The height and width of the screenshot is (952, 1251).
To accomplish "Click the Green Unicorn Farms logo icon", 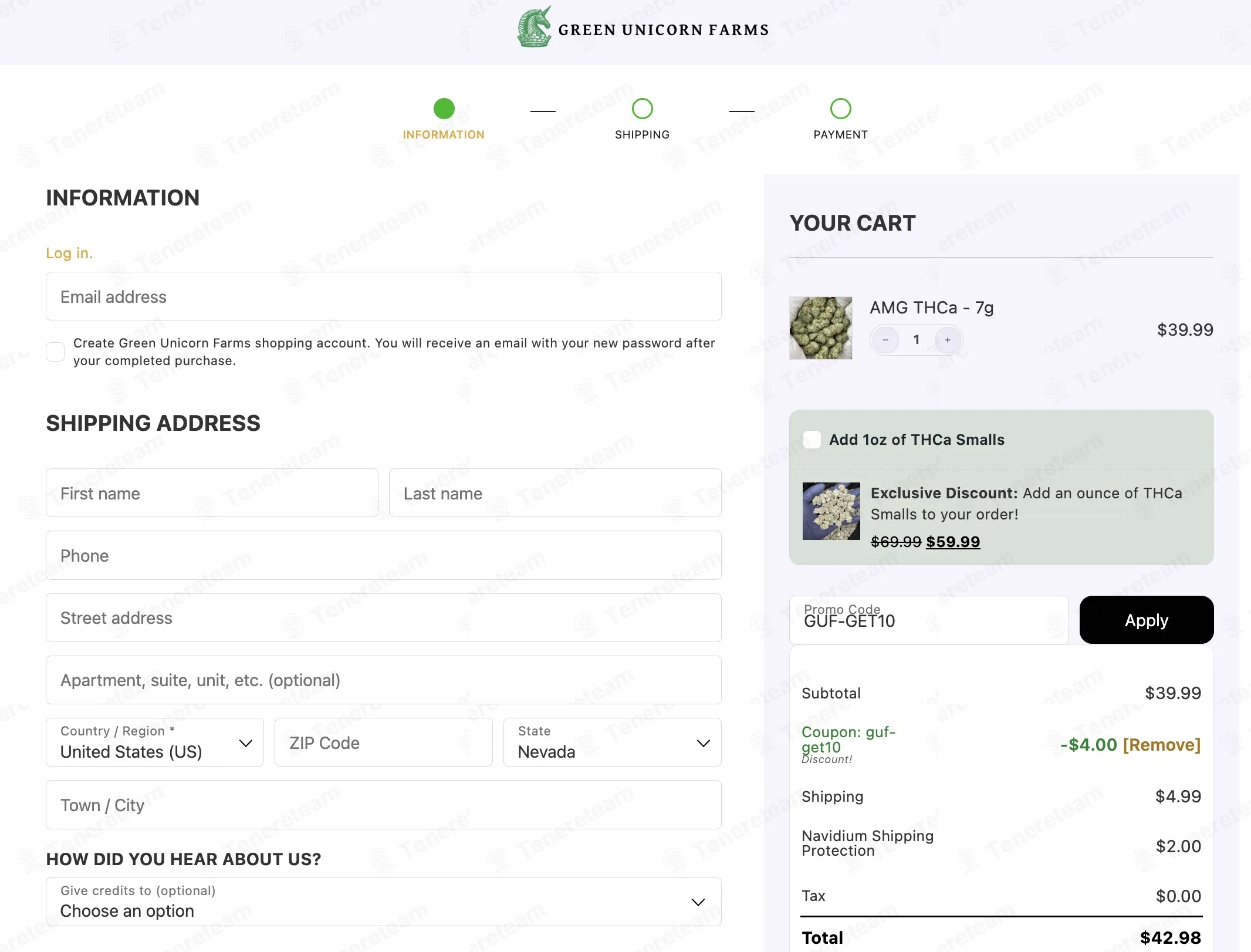I will tap(534, 27).
